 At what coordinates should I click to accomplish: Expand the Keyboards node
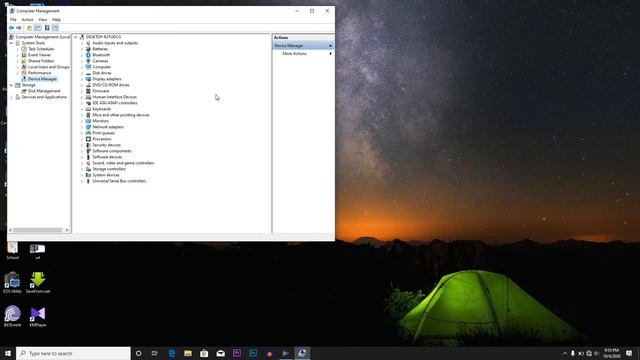[82, 109]
